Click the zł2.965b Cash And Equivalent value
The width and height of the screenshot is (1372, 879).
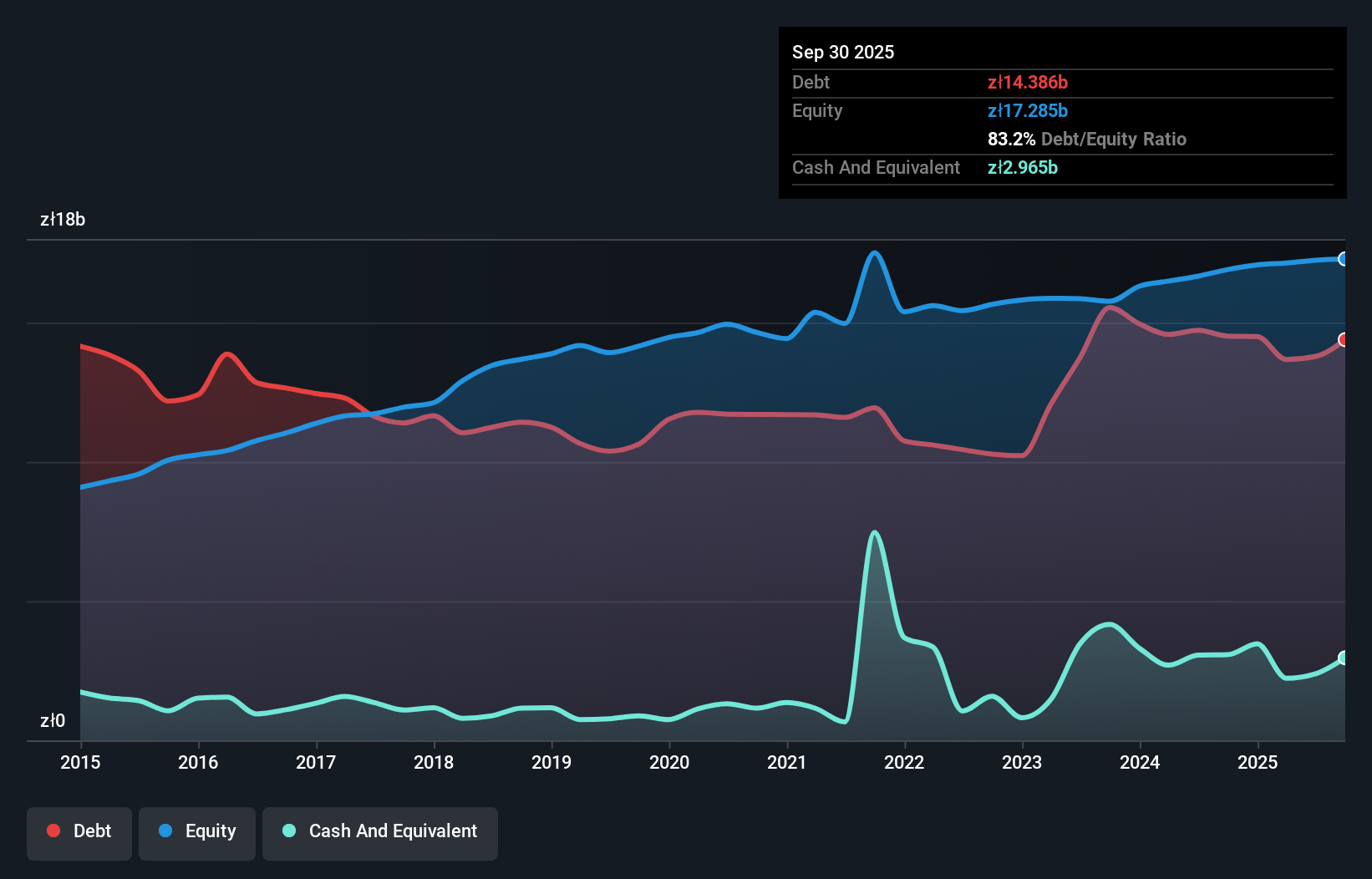1023,167
